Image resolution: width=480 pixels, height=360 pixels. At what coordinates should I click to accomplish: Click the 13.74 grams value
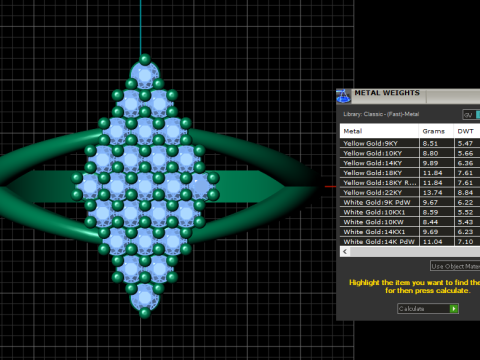432,192
